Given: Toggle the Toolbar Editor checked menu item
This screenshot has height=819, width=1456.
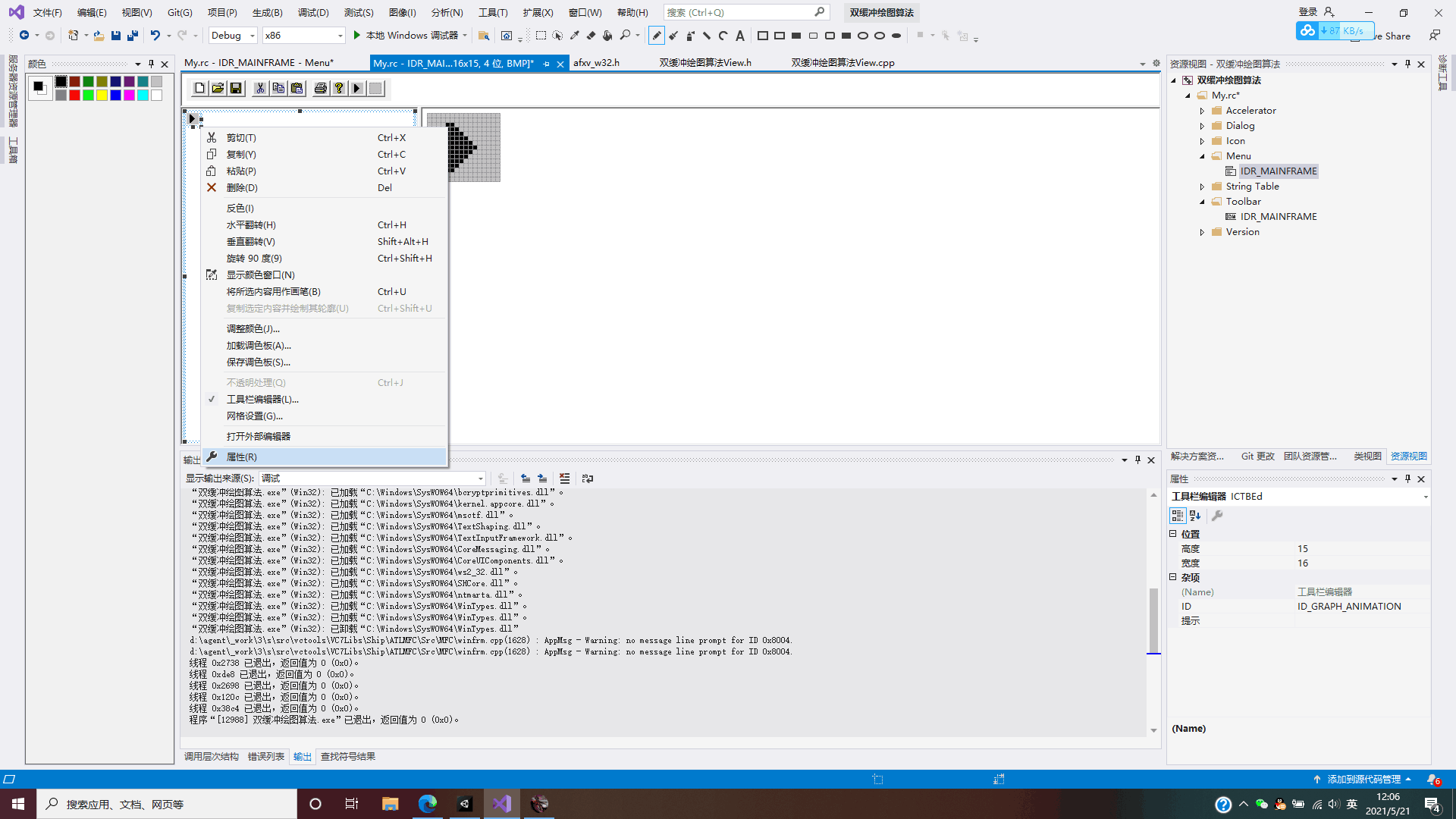Looking at the screenshot, I should coord(262,399).
